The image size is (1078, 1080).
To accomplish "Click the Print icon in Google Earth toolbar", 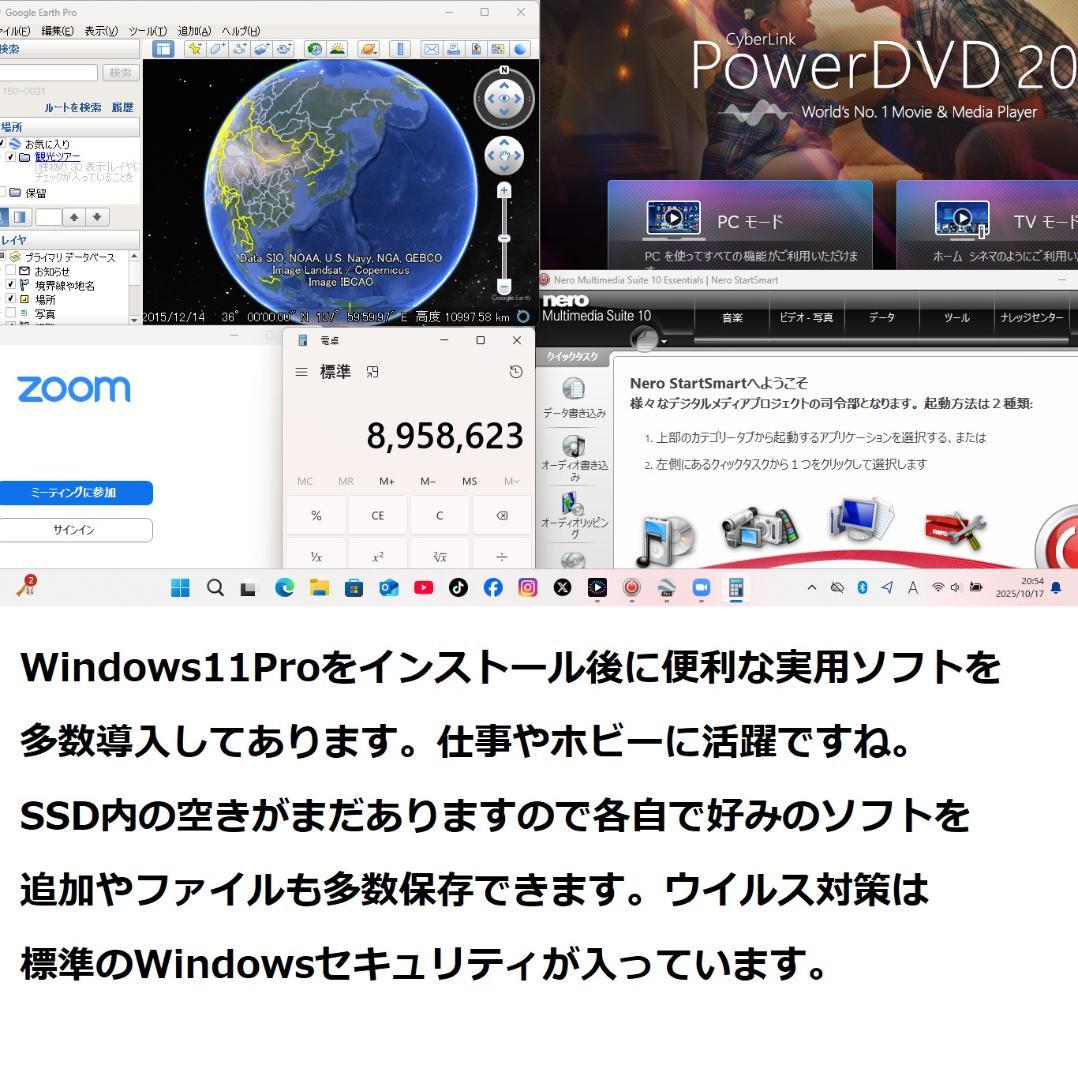I will (x=453, y=49).
